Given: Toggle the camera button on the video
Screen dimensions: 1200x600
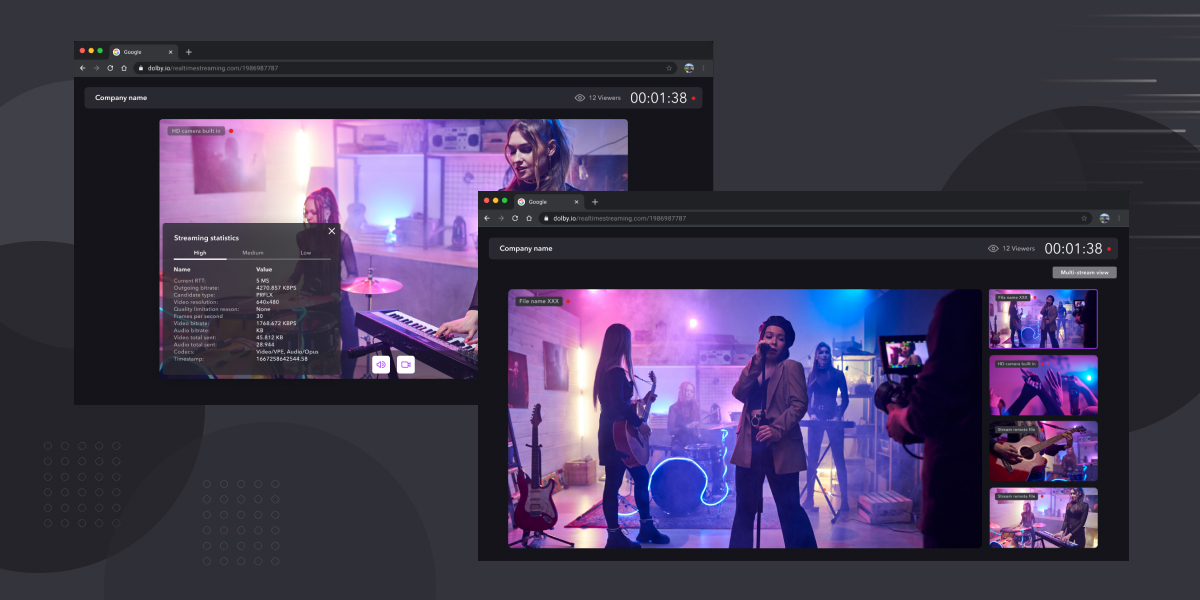Looking at the screenshot, I should pos(405,365).
